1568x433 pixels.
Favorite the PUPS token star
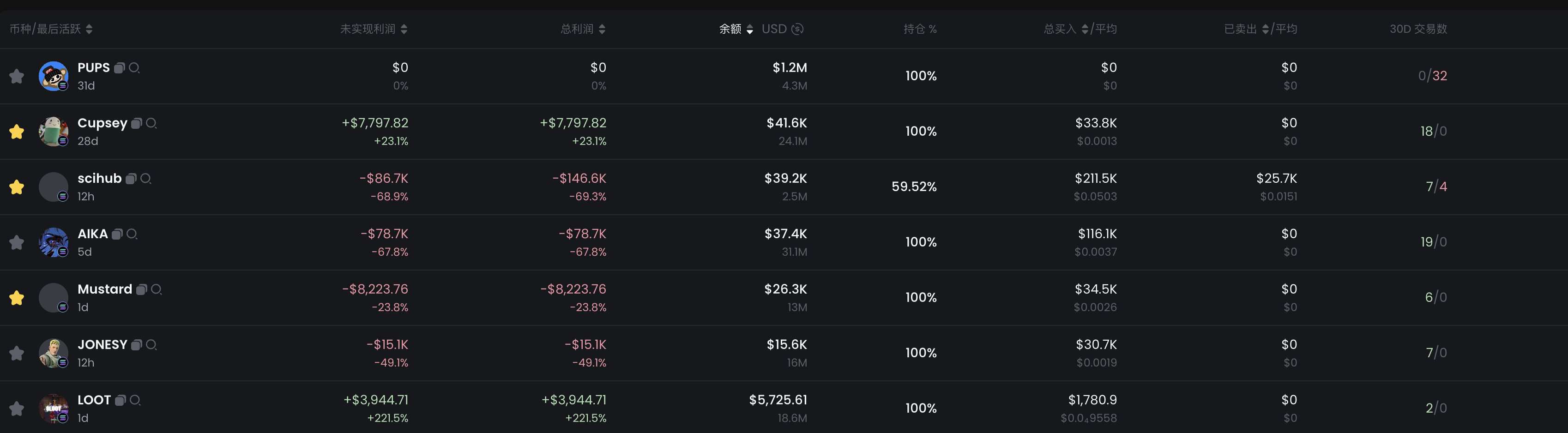coord(17,76)
